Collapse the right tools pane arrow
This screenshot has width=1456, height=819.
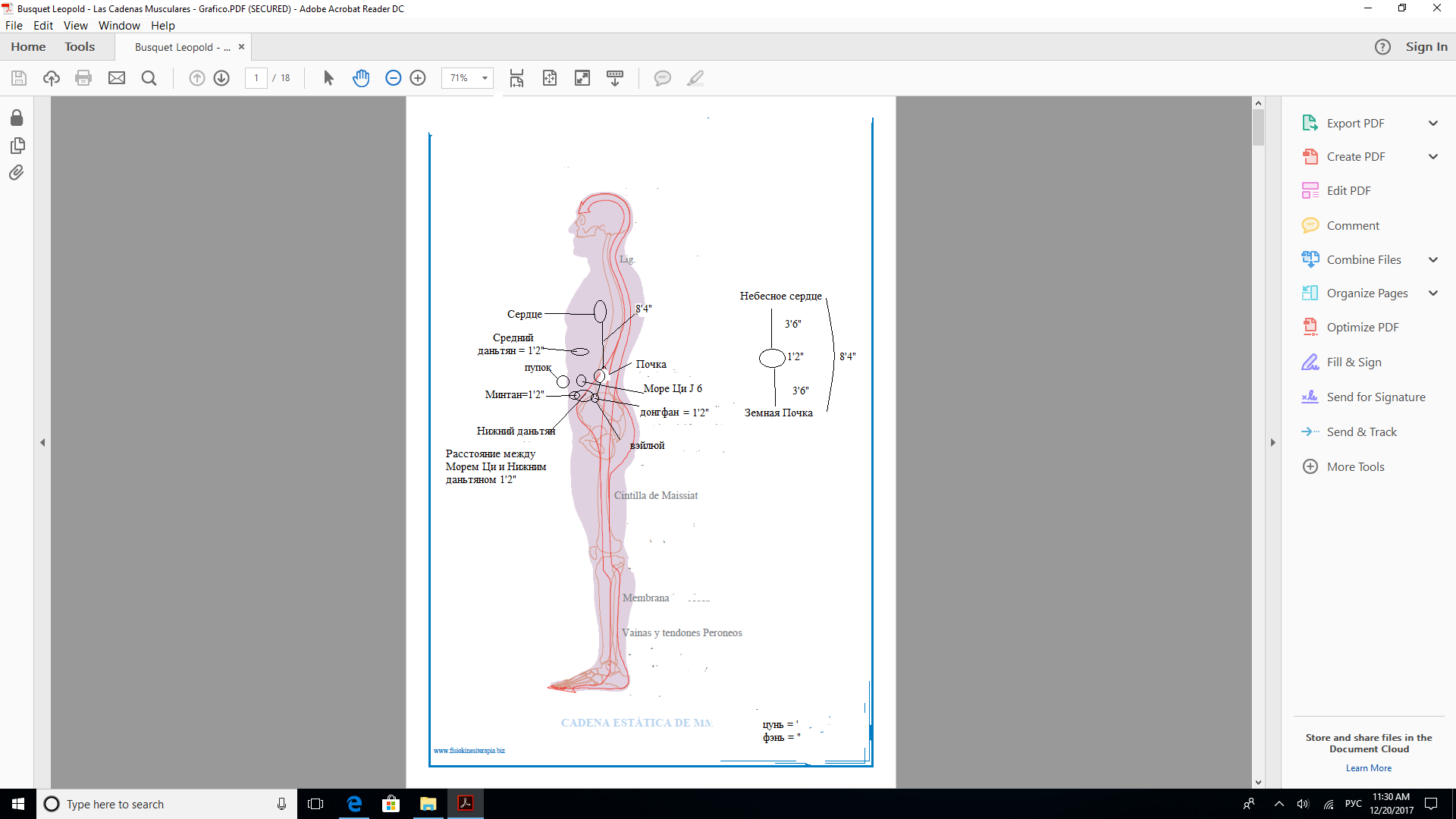1273,442
